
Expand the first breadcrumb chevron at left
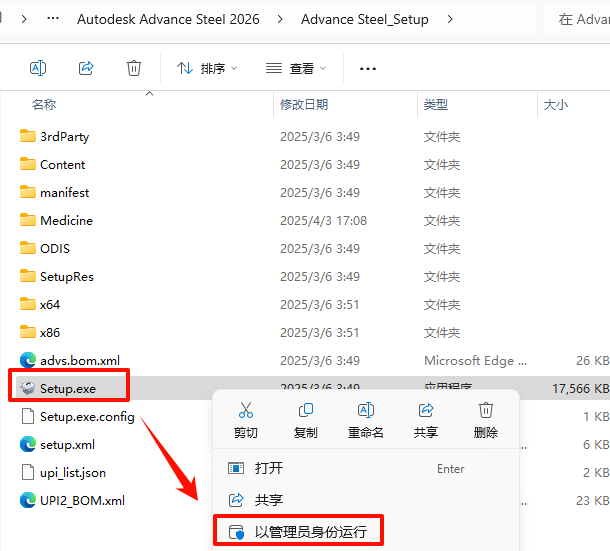[24, 19]
